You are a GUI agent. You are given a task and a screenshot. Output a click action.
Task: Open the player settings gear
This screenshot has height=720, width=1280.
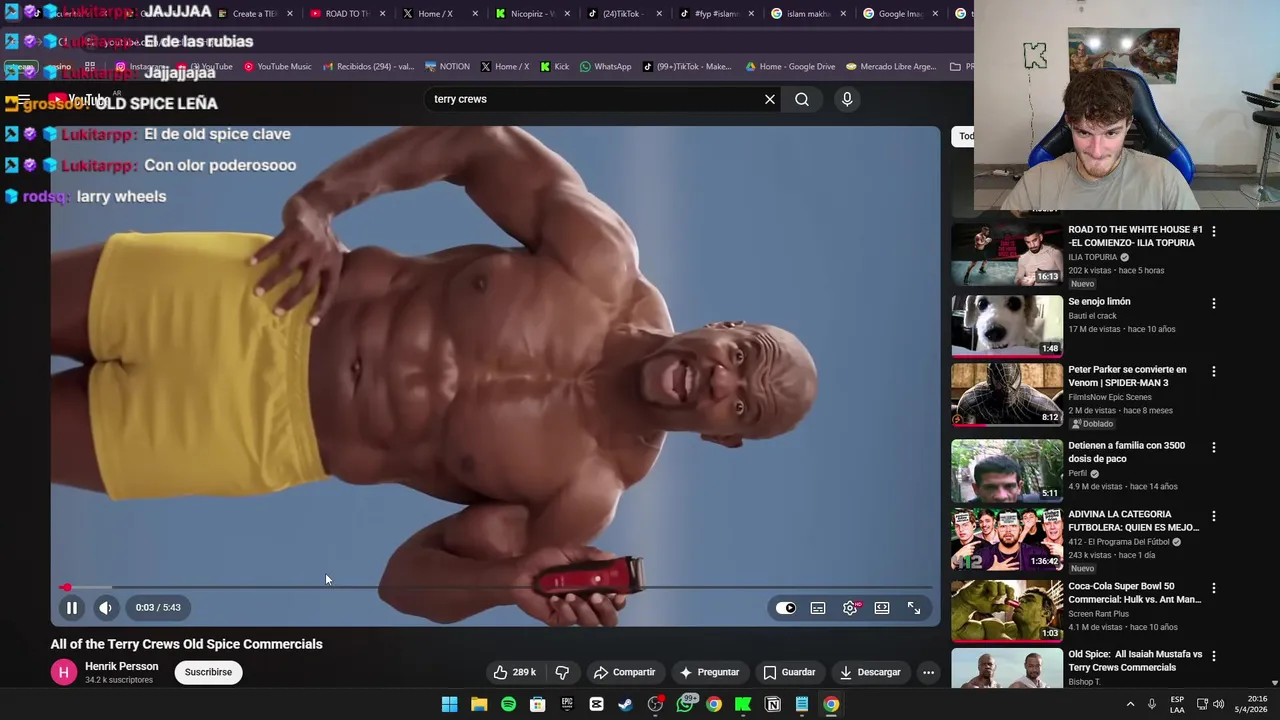[x=850, y=608]
